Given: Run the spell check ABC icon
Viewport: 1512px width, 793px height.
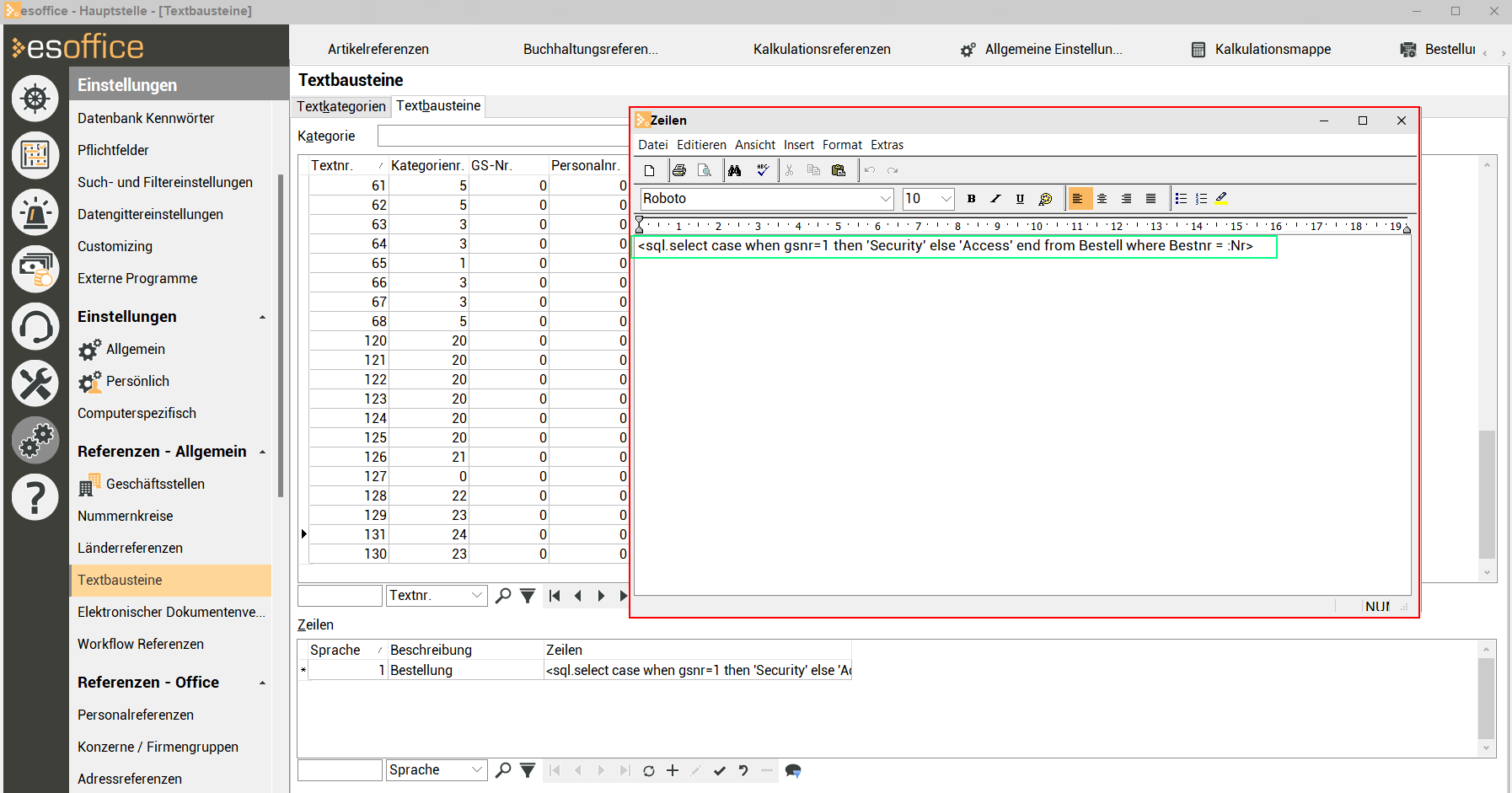Looking at the screenshot, I should [763, 170].
